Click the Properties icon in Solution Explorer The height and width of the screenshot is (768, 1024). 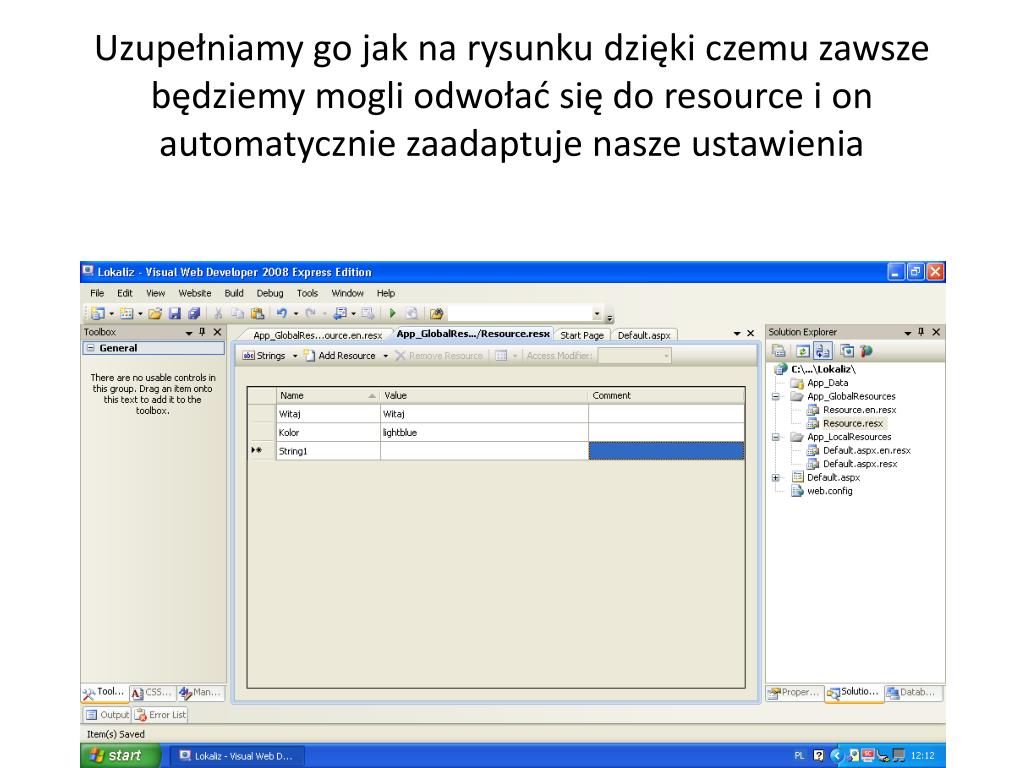(778, 351)
